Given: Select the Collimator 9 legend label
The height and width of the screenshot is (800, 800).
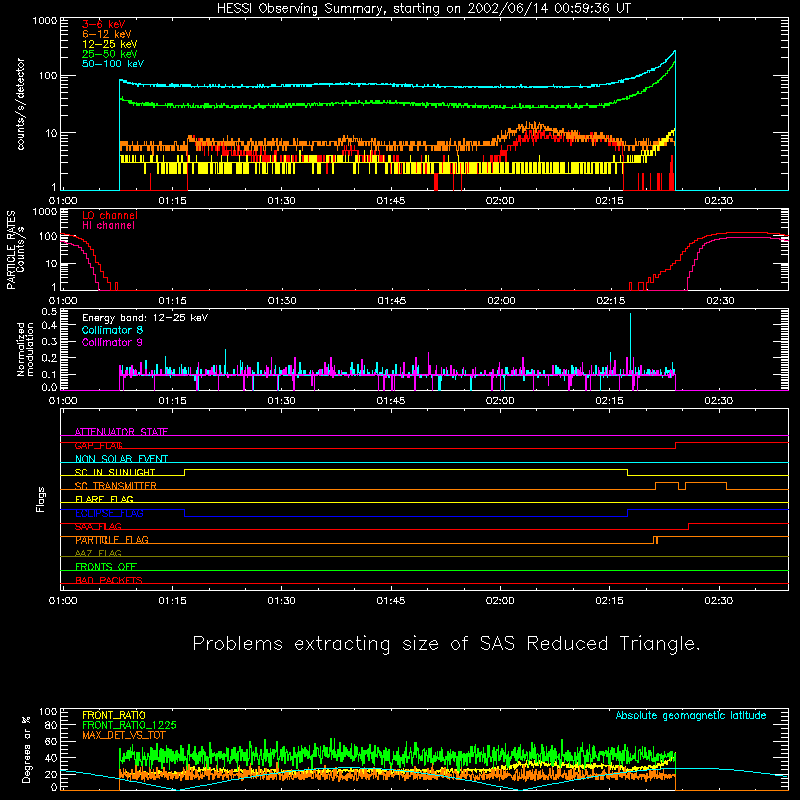Looking at the screenshot, I should 112,342.
